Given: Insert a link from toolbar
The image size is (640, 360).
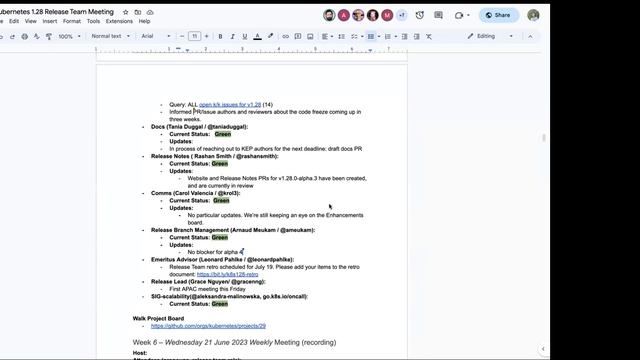Looking at the screenshot, I should 286,36.
